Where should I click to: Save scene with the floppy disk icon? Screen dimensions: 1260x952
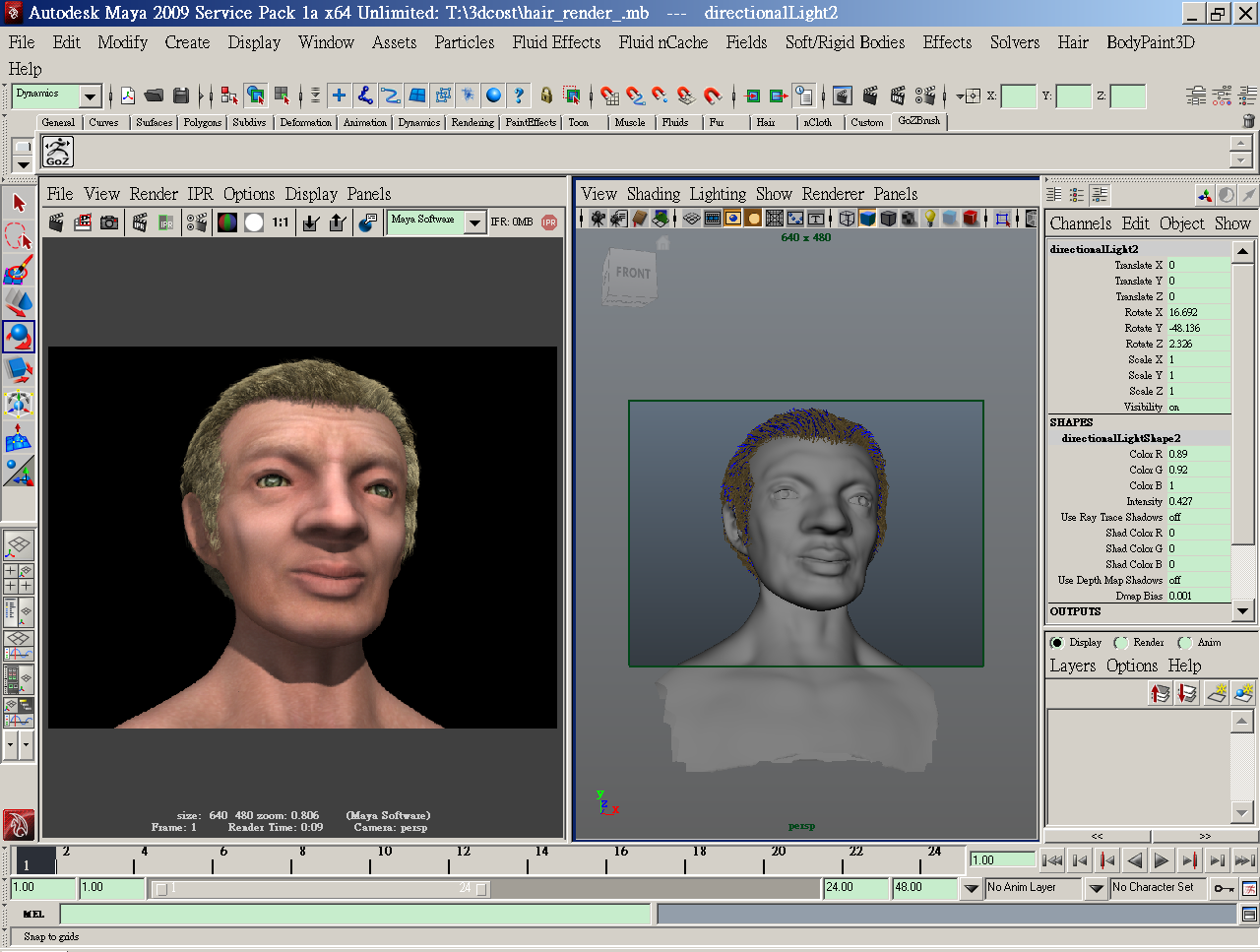pyautogui.click(x=181, y=95)
